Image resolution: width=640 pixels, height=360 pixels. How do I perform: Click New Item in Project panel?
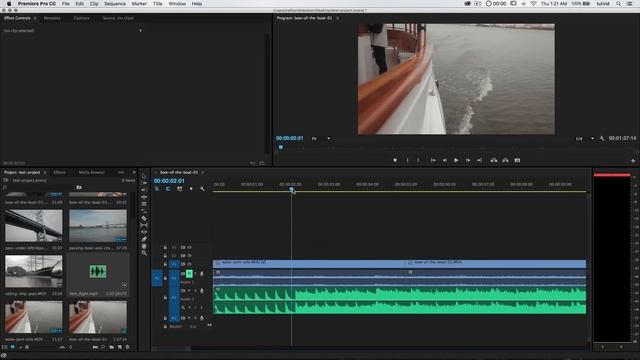120,347
